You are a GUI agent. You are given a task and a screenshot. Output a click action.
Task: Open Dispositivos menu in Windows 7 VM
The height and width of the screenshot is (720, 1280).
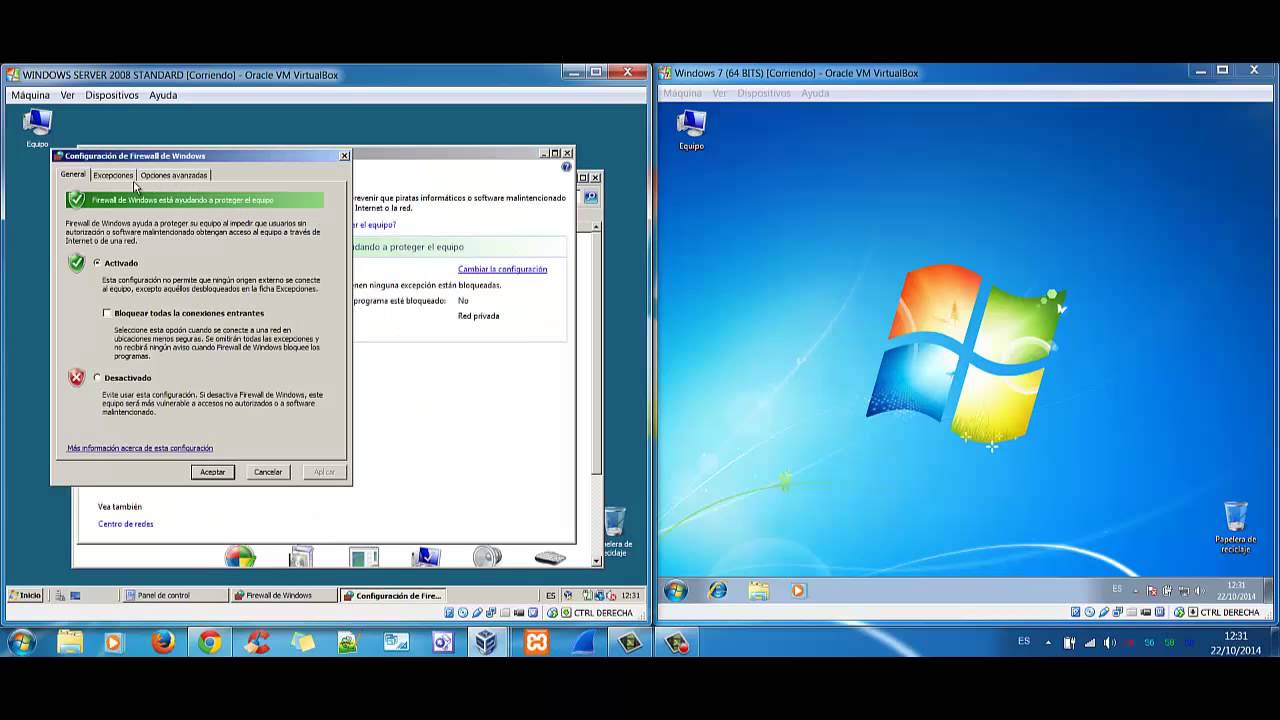764,93
